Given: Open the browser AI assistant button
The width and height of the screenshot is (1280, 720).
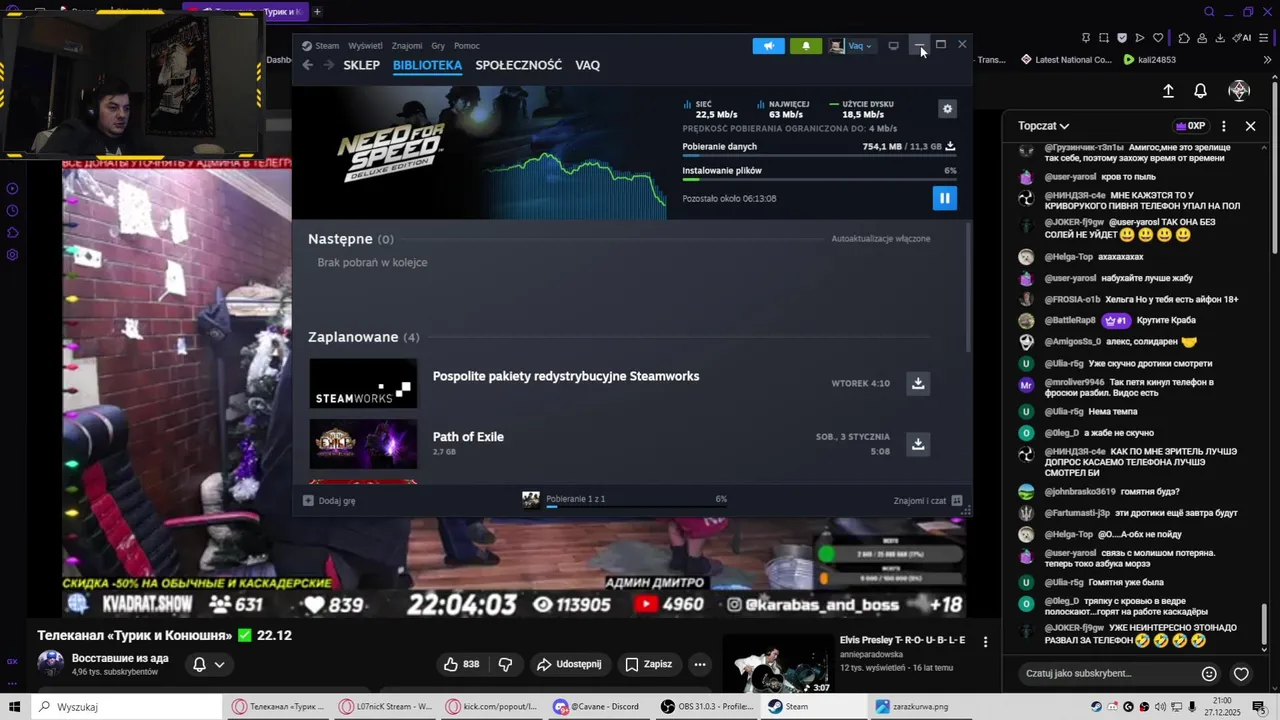Looking at the screenshot, I should pyautogui.click(x=1242, y=38).
